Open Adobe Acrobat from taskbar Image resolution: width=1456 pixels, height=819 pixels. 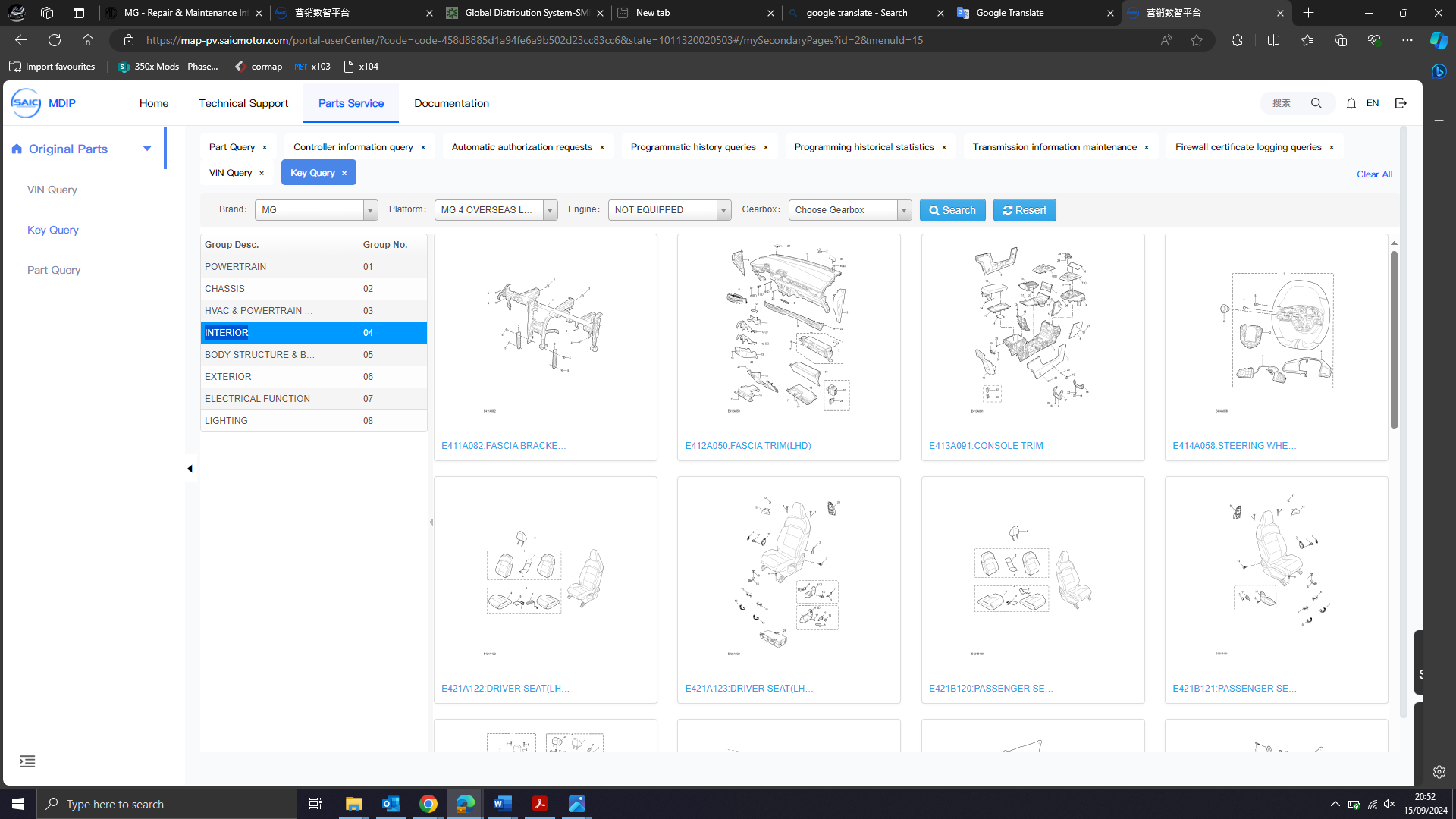click(540, 804)
